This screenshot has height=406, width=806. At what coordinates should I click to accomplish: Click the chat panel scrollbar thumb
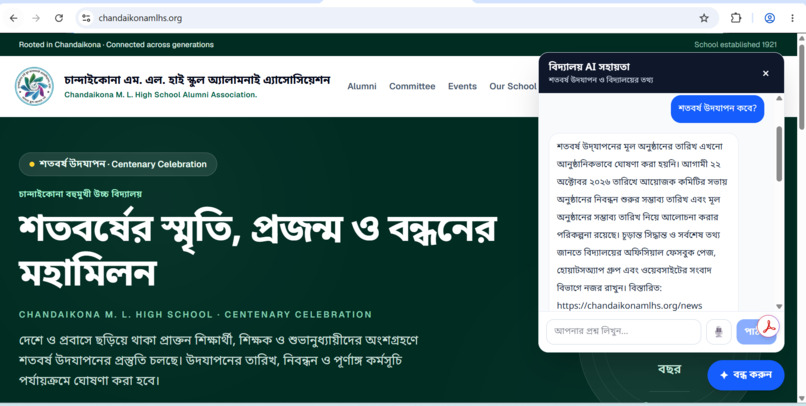(779, 154)
